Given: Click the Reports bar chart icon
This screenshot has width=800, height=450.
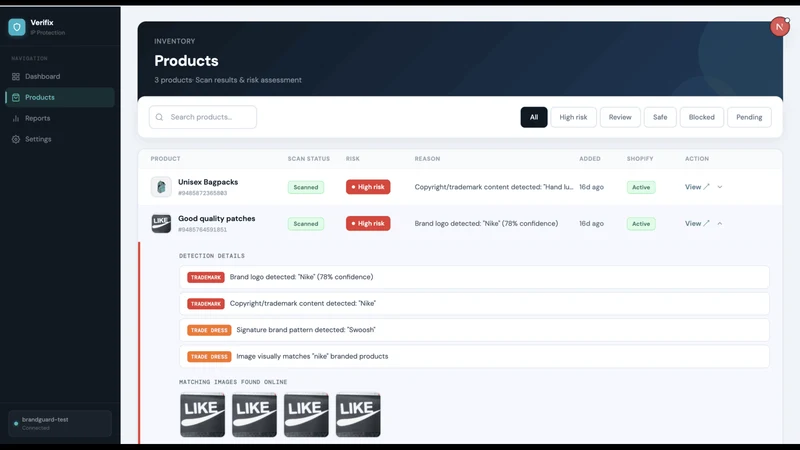Looking at the screenshot, I should pos(16,118).
